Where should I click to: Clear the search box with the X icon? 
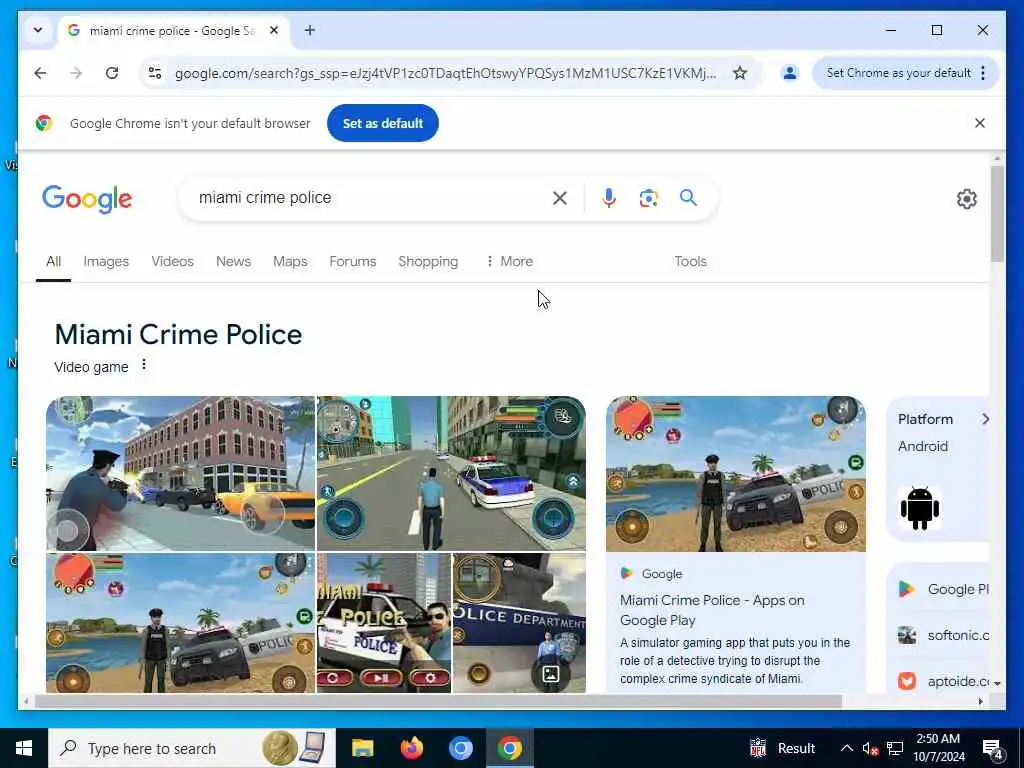click(560, 198)
